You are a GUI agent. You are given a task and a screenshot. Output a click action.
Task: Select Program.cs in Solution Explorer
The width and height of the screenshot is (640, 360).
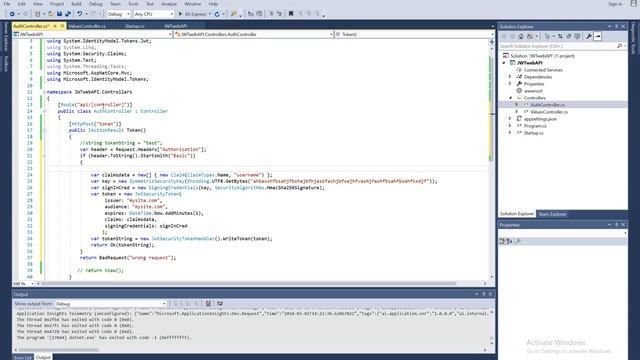tap(535, 126)
